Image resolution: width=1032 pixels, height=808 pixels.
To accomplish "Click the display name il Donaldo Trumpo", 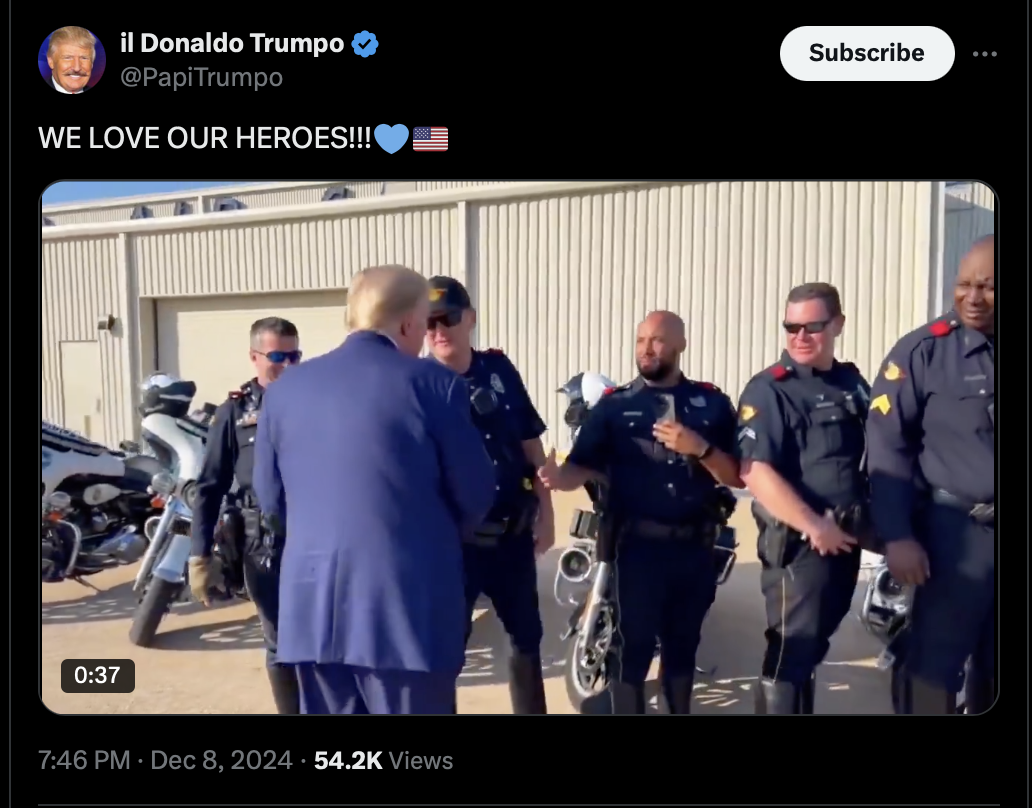I will click(232, 43).
